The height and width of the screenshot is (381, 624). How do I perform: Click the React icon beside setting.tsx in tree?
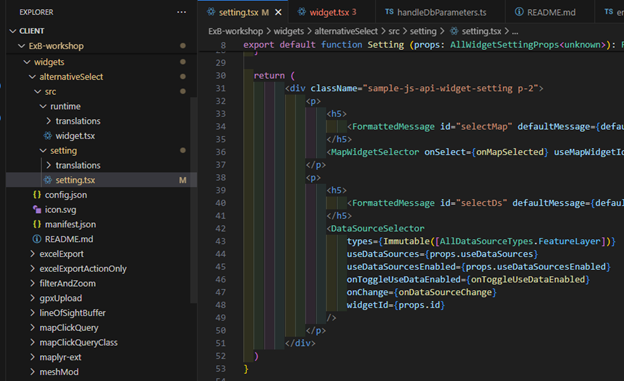coord(48,180)
